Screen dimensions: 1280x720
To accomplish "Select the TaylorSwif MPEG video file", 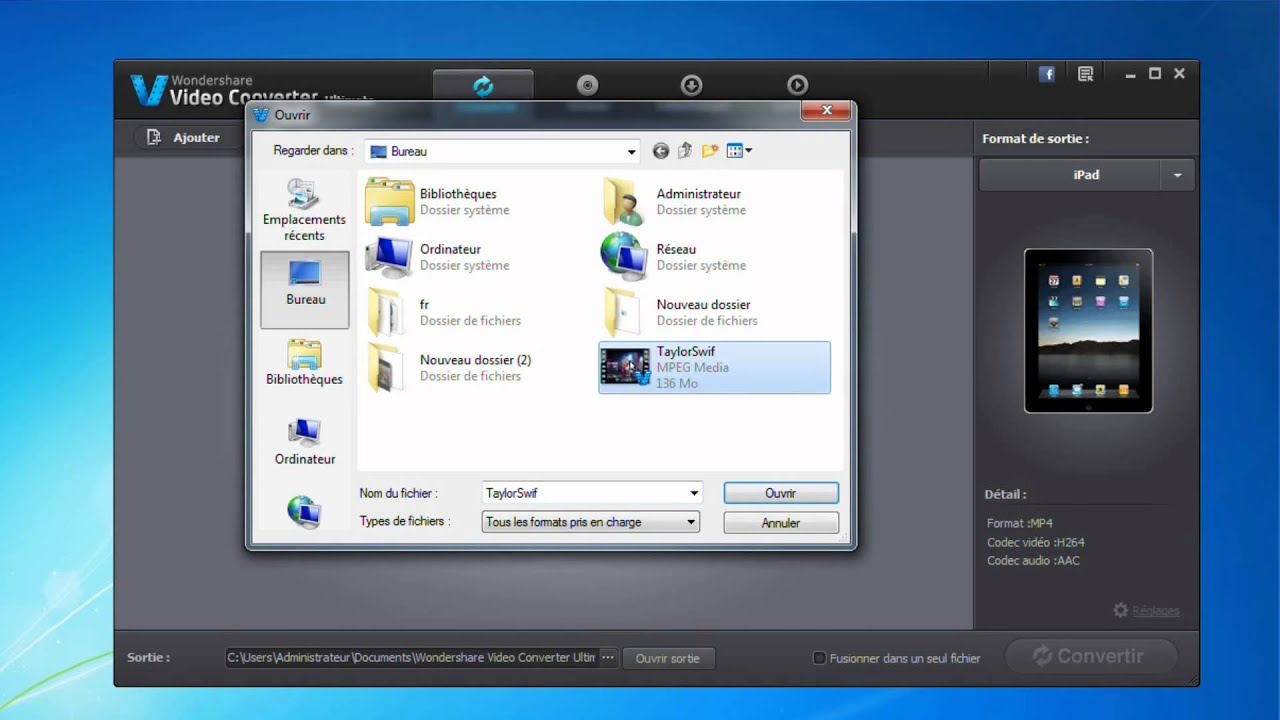I will pos(715,367).
